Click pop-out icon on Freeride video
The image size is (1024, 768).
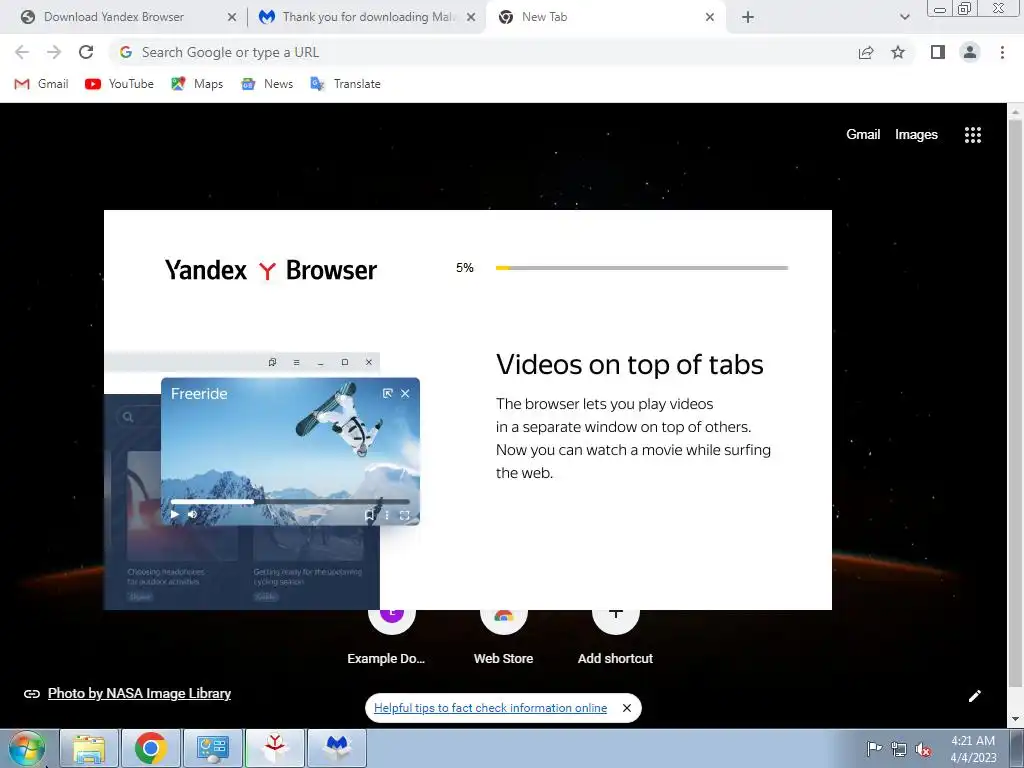pyautogui.click(x=387, y=393)
